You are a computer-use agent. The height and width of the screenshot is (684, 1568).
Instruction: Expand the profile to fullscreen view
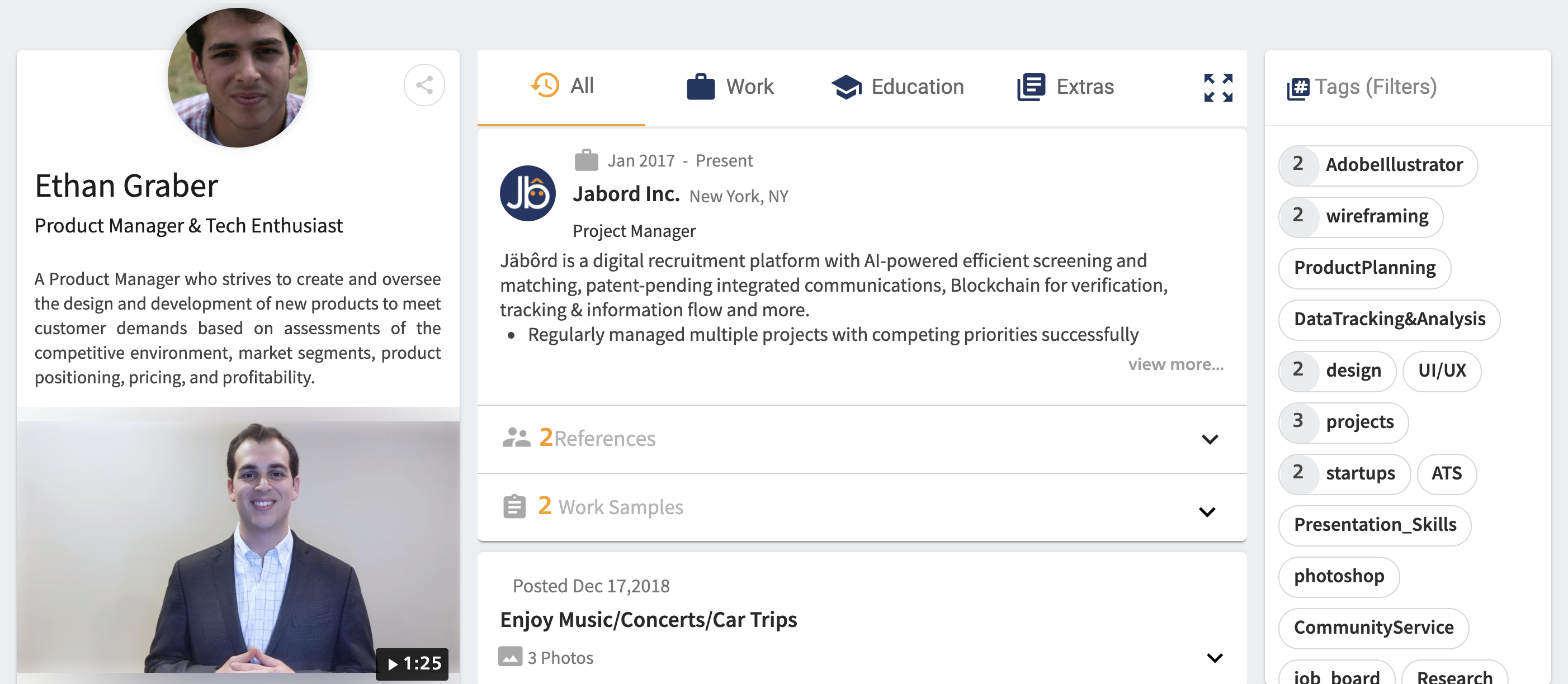pyautogui.click(x=1217, y=88)
